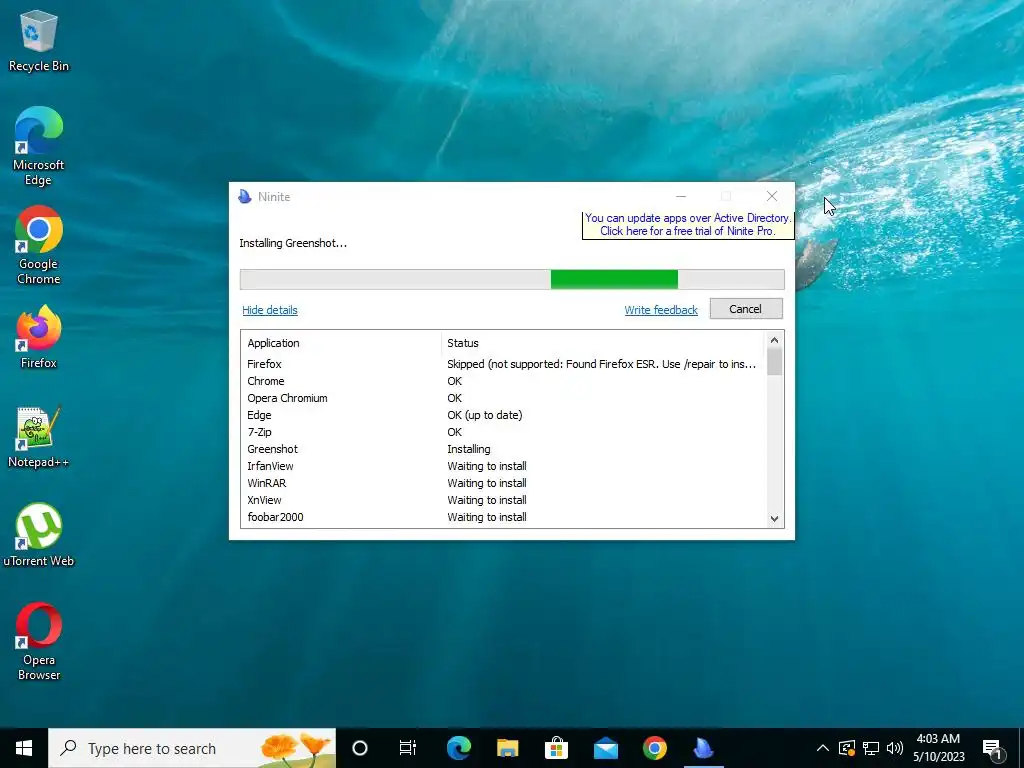Select the 7-Zip row

503,432
